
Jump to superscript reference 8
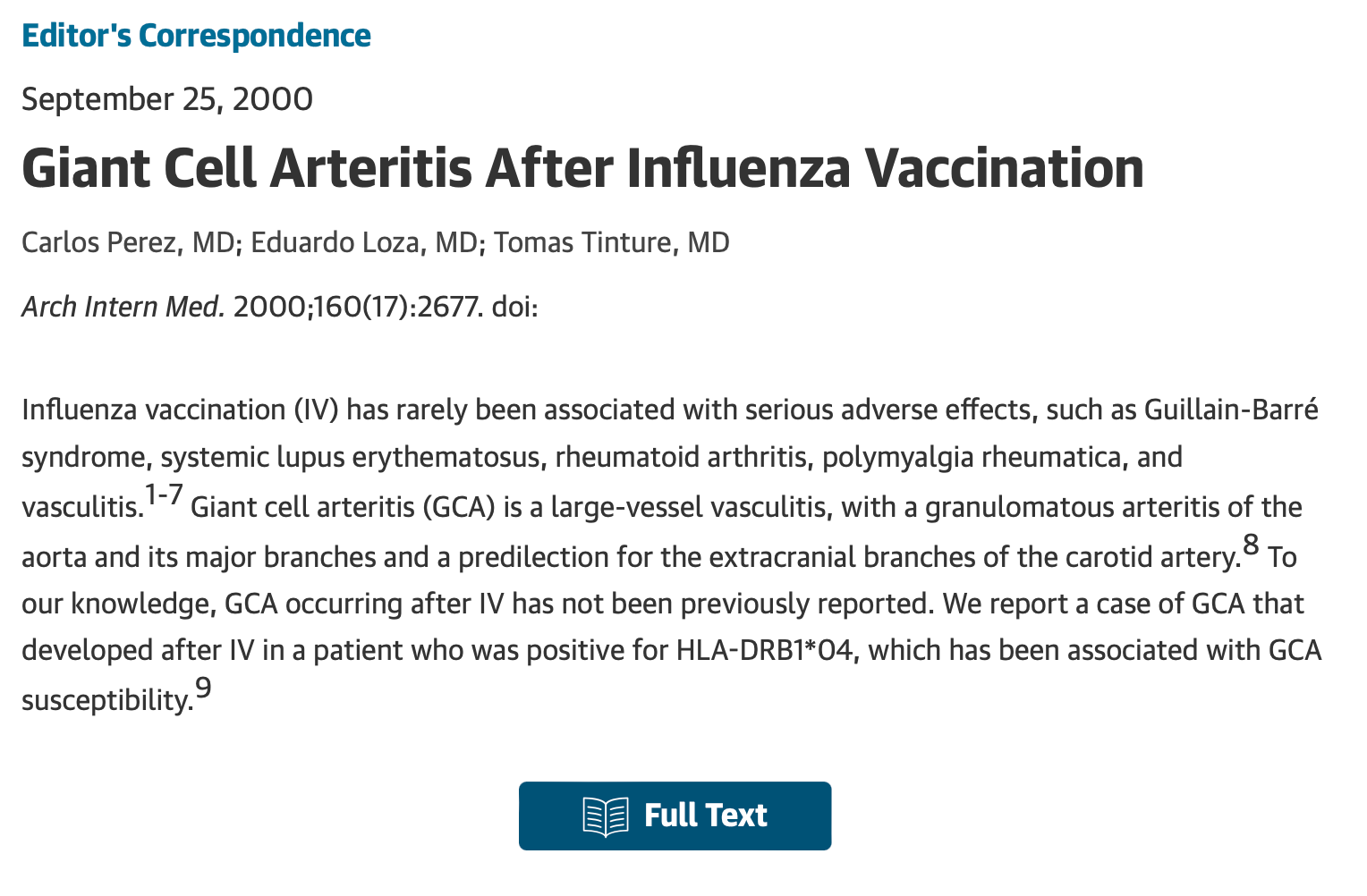point(1251,544)
